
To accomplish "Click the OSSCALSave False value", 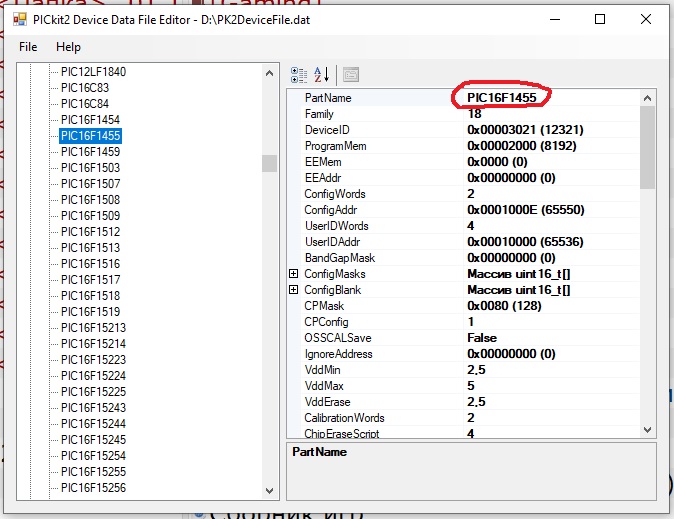I will pyautogui.click(x=482, y=338).
